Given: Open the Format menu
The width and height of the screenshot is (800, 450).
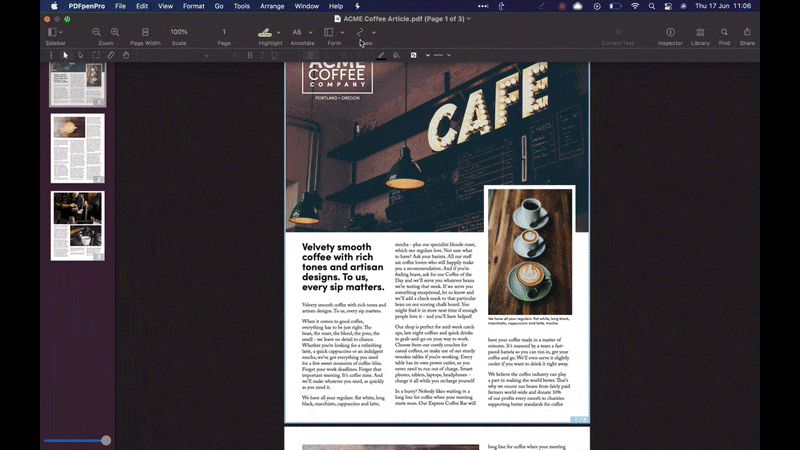Looking at the screenshot, I should 193,6.
